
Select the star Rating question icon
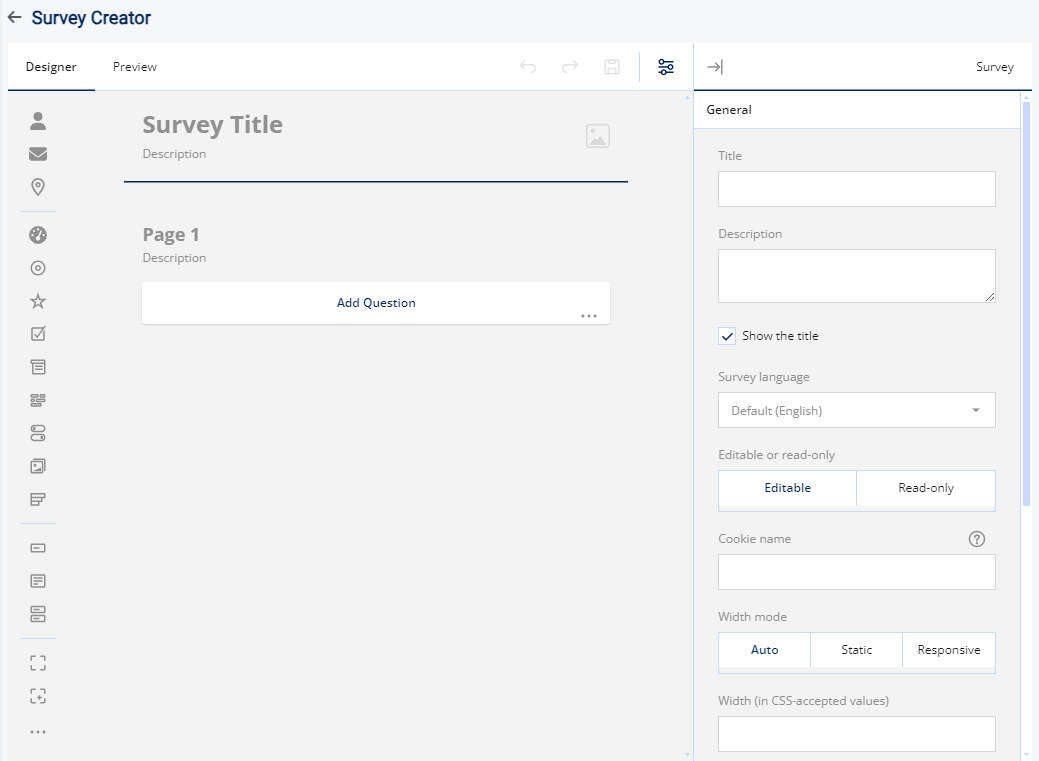(x=37, y=300)
